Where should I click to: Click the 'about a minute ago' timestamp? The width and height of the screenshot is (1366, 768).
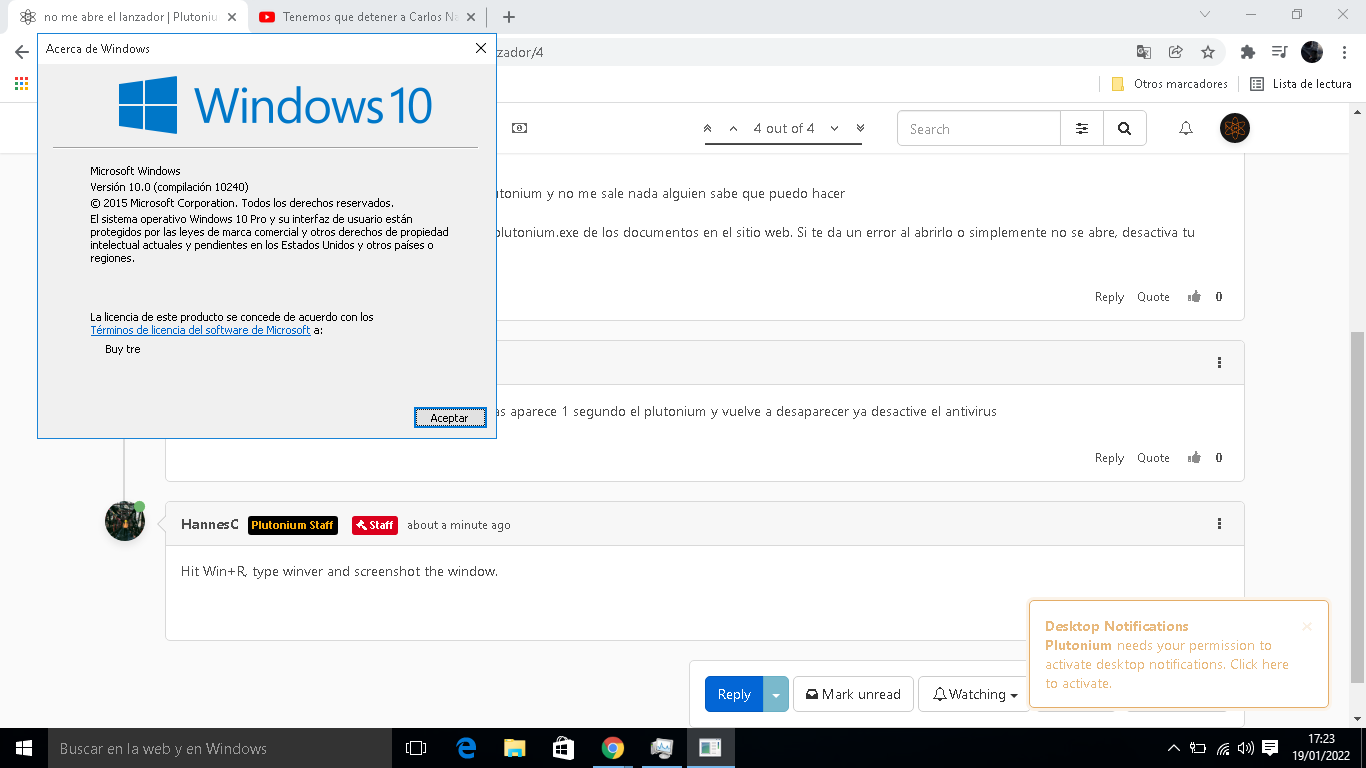(458, 525)
